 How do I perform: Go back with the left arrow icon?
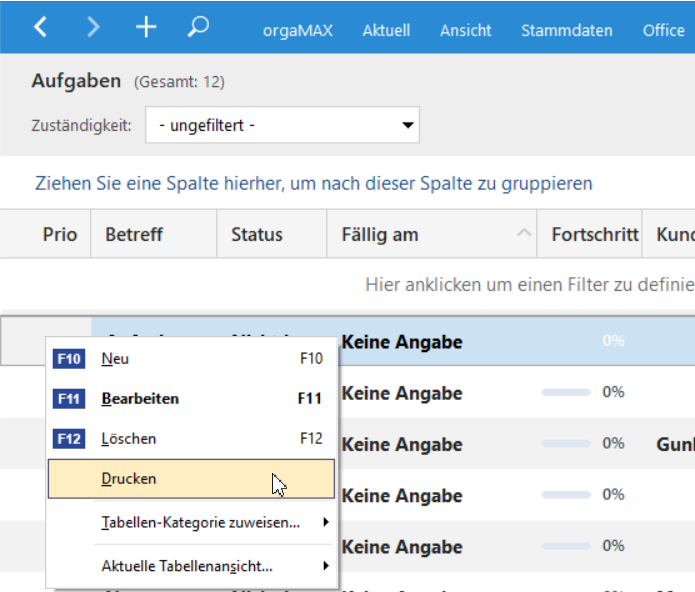[x=40, y=27]
